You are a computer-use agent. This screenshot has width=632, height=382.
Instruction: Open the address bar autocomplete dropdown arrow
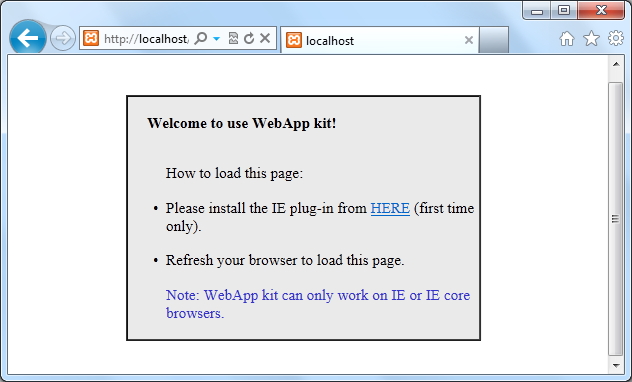pos(216,39)
